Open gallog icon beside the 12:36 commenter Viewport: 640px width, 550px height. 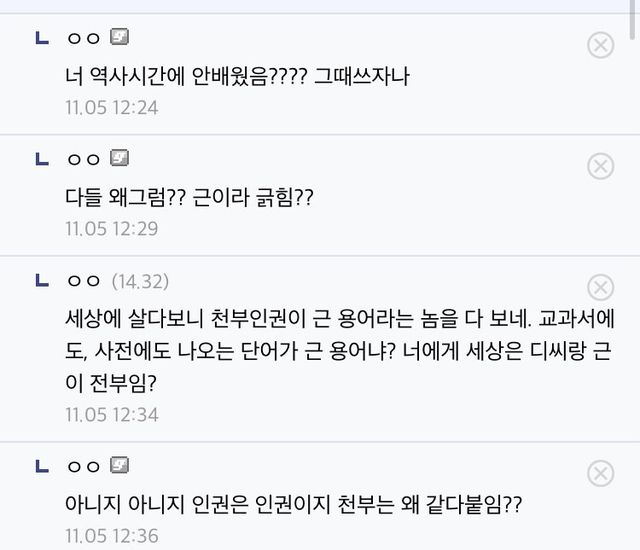click(x=119, y=466)
